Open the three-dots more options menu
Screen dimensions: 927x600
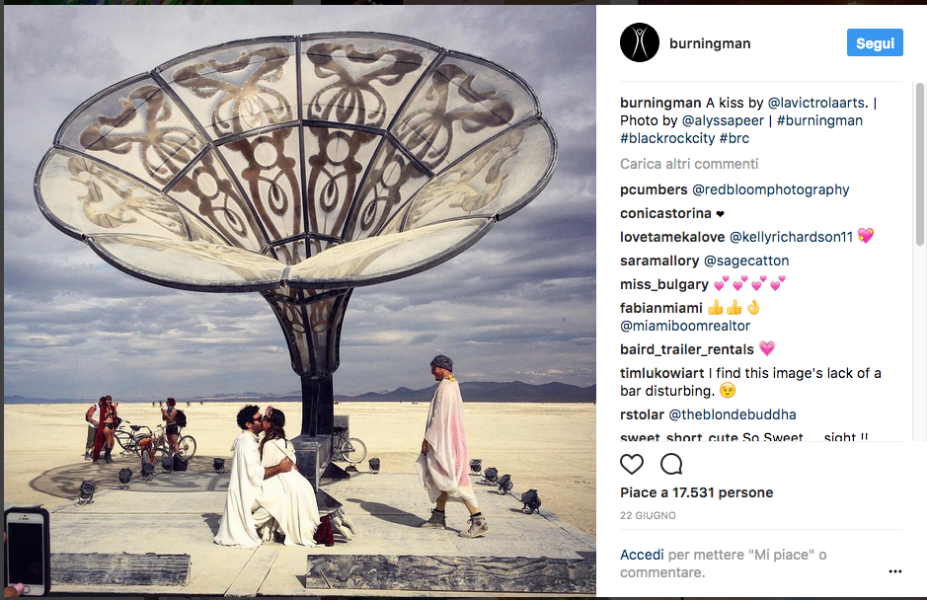[x=895, y=571]
